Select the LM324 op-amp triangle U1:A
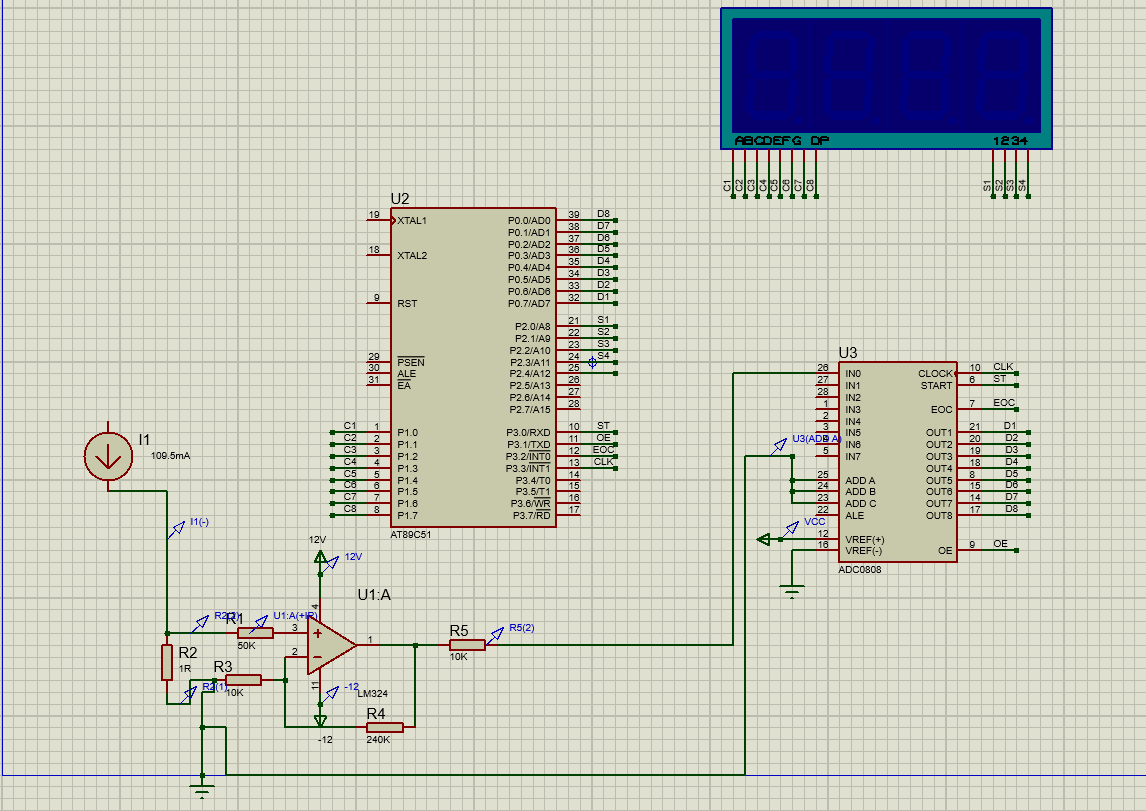1146x811 pixels. (x=331, y=645)
